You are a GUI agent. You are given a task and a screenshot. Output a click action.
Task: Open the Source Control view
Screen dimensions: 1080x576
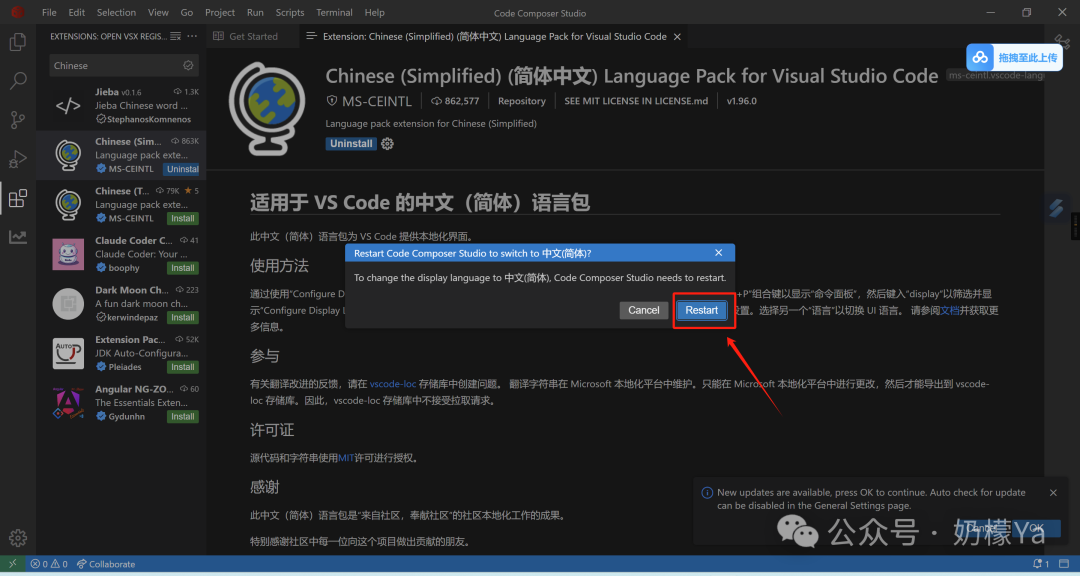pos(18,120)
